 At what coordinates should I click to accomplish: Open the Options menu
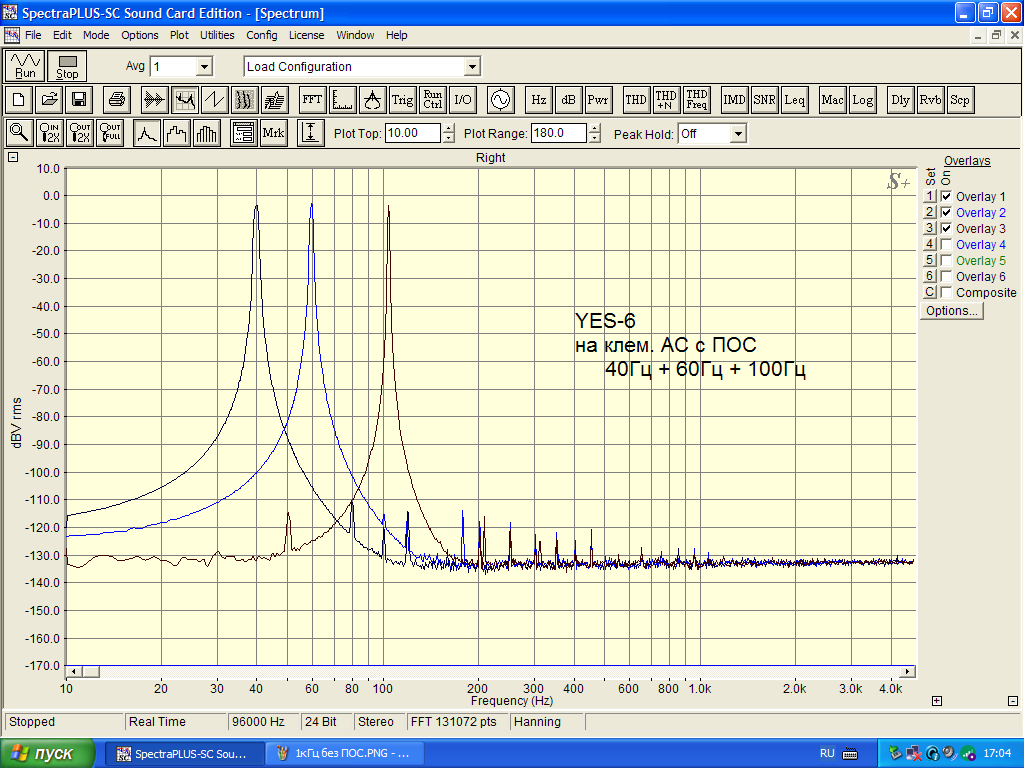140,35
